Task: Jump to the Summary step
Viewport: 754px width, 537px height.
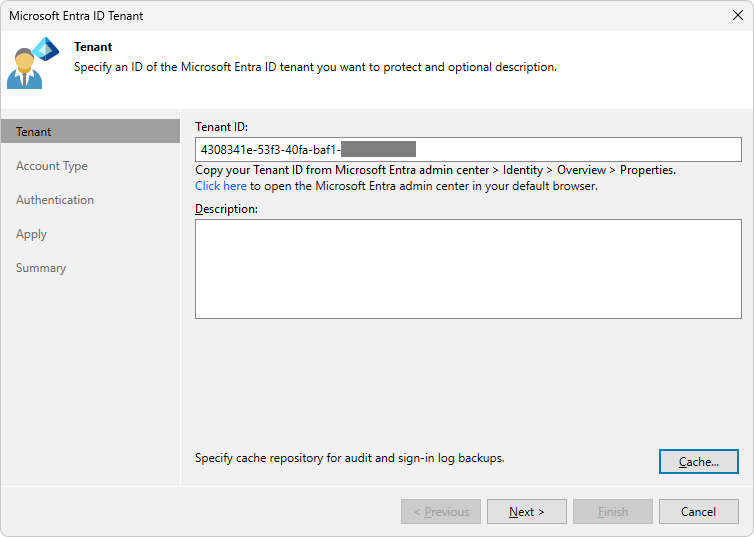Action: [41, 268]
